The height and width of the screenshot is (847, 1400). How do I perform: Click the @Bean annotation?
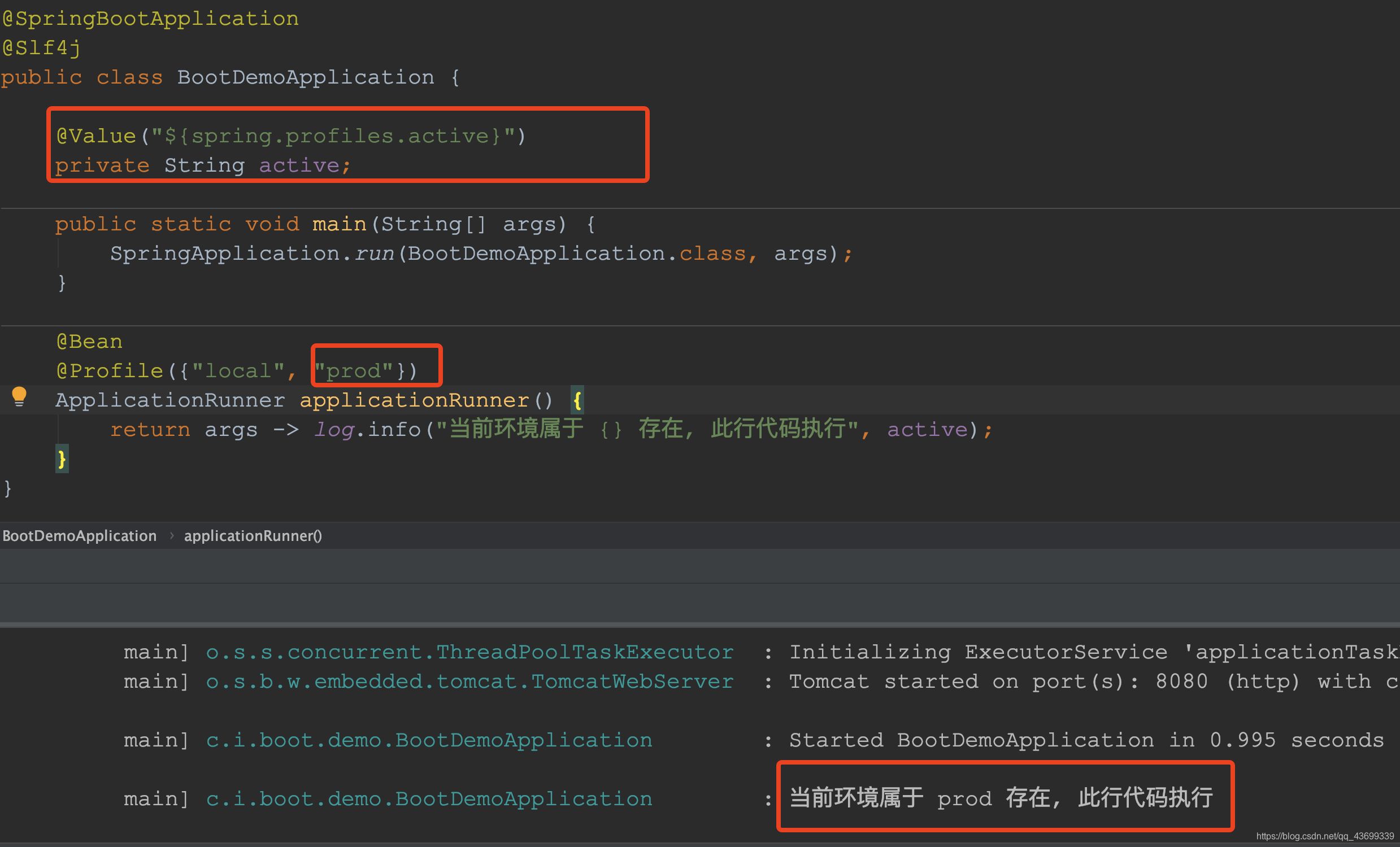click(89, 342)
